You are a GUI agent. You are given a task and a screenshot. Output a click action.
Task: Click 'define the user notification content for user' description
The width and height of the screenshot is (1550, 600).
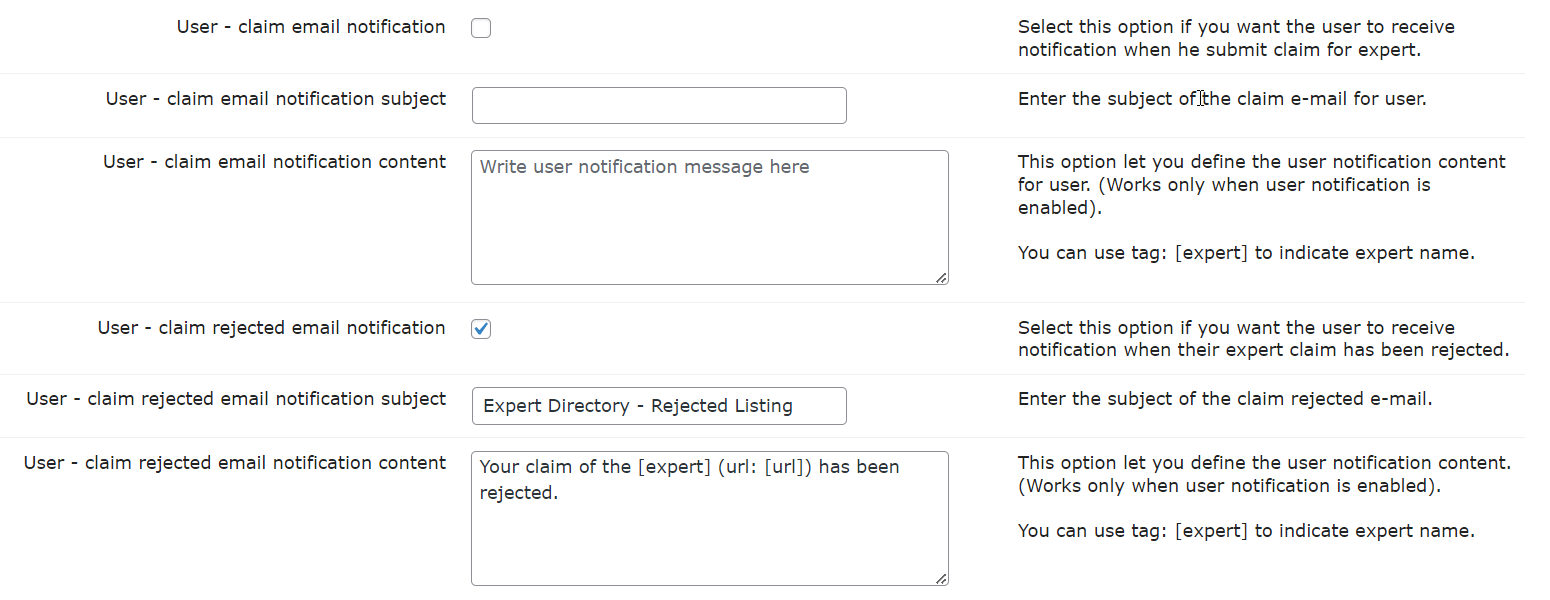(x=1262, y=185)
